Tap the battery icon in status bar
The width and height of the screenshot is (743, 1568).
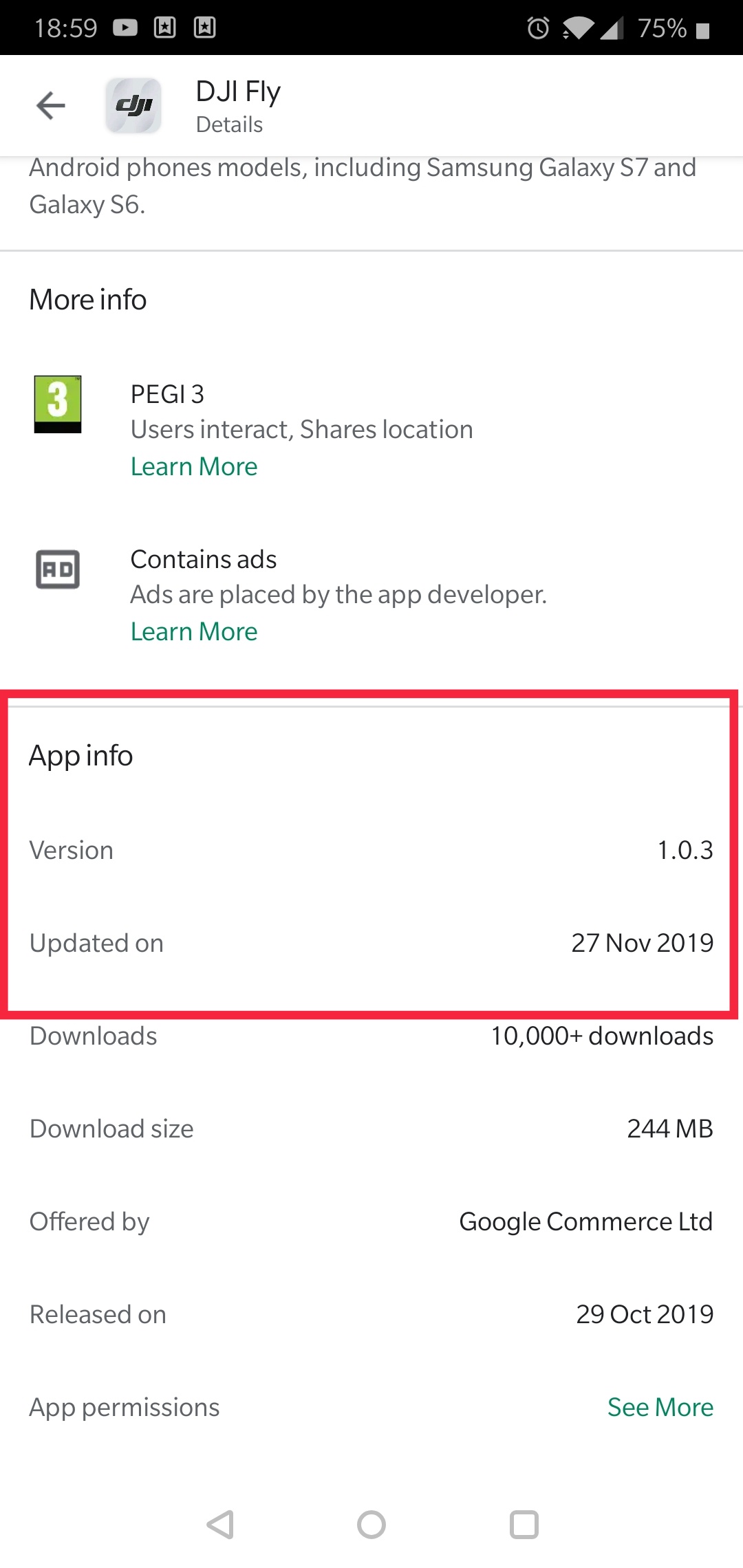[702, 30]
